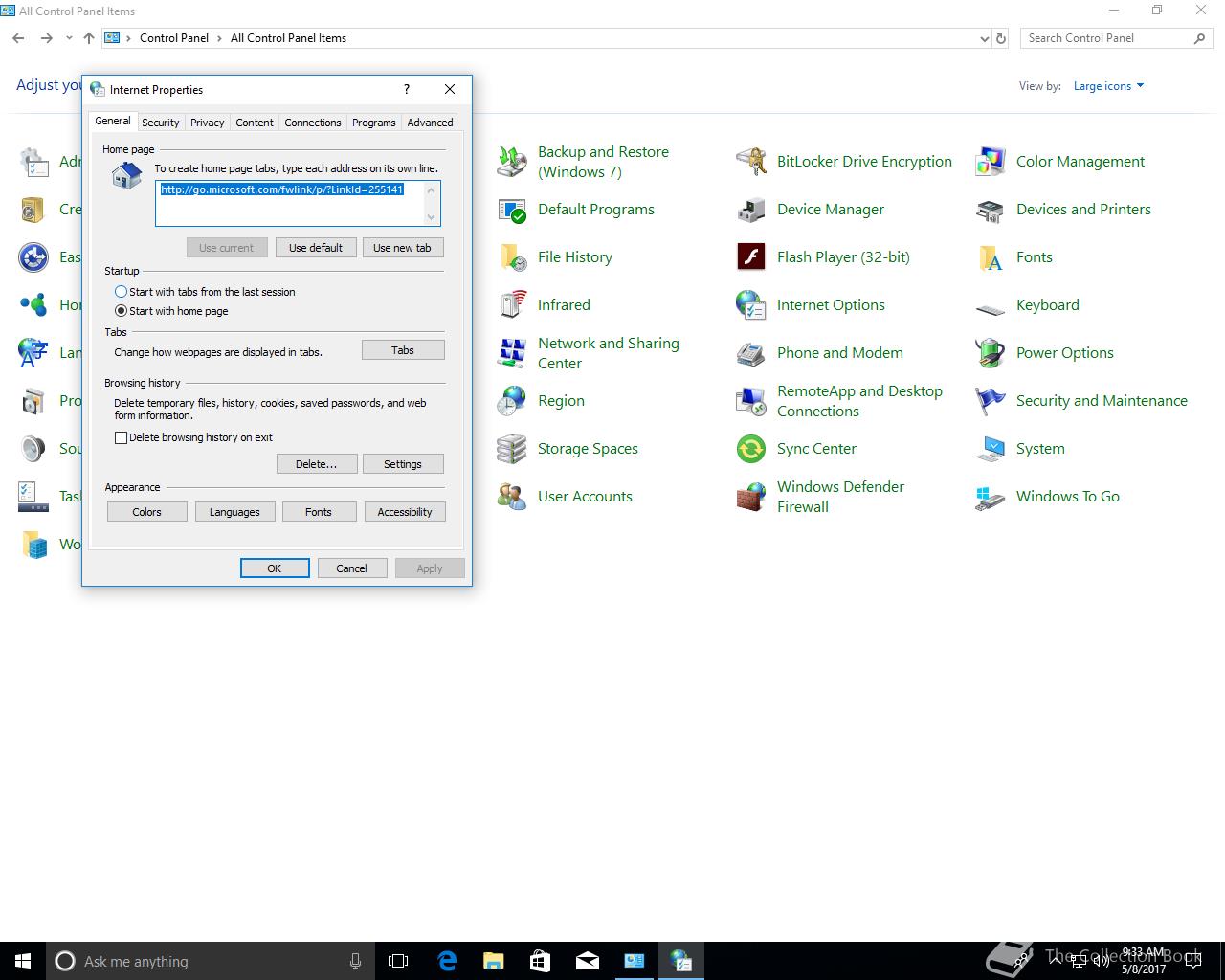Open Browsing history Settings button

pos(403,464)
